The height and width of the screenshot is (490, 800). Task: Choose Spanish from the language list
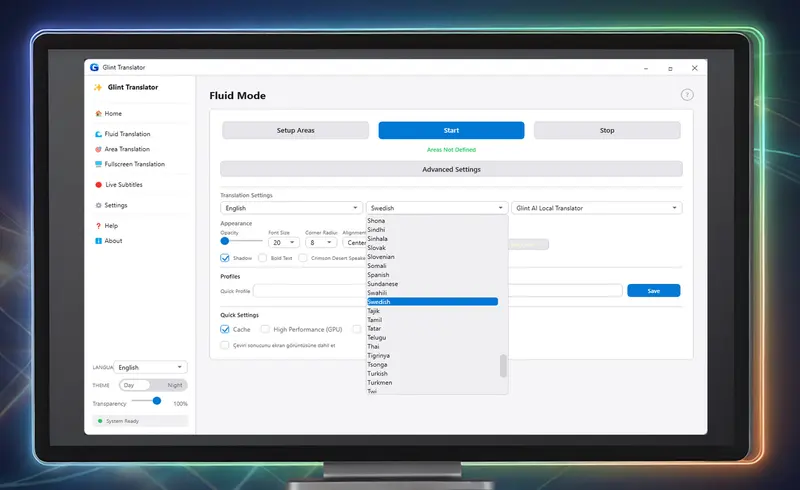click(x=379, y=275)
